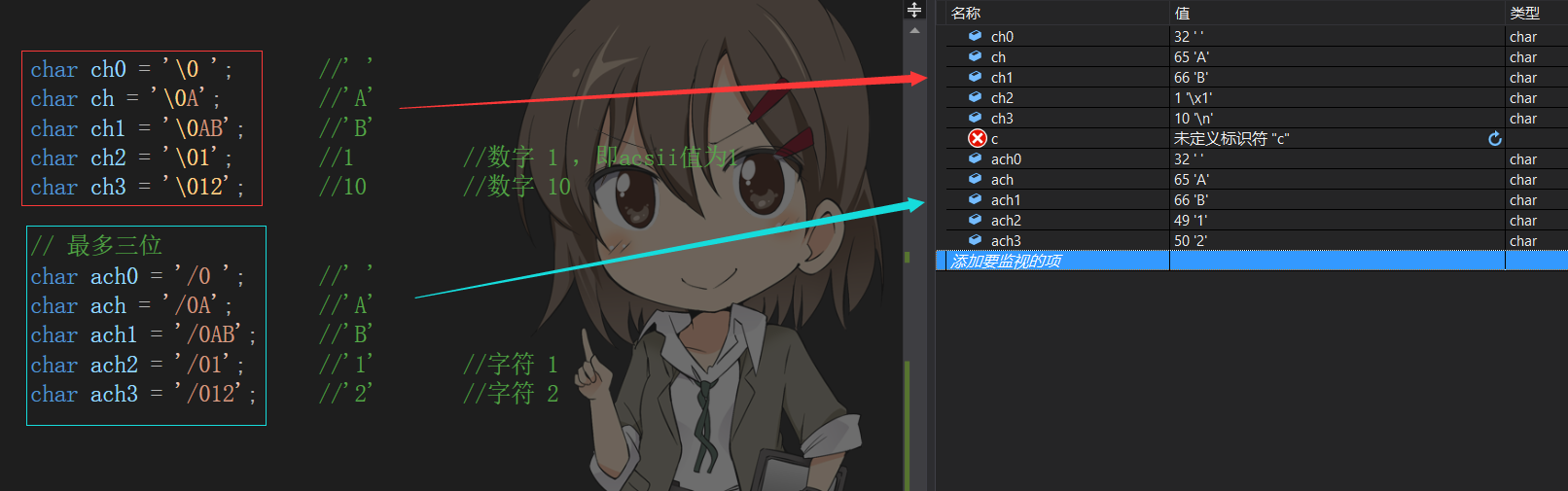Click code line char ach3 = '/012'
The height and width of the screenshot is (491, 1568).
[143, 394]
